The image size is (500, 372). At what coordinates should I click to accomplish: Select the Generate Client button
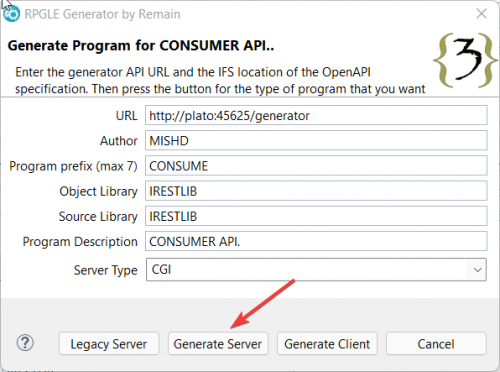[x=327, y=344]
